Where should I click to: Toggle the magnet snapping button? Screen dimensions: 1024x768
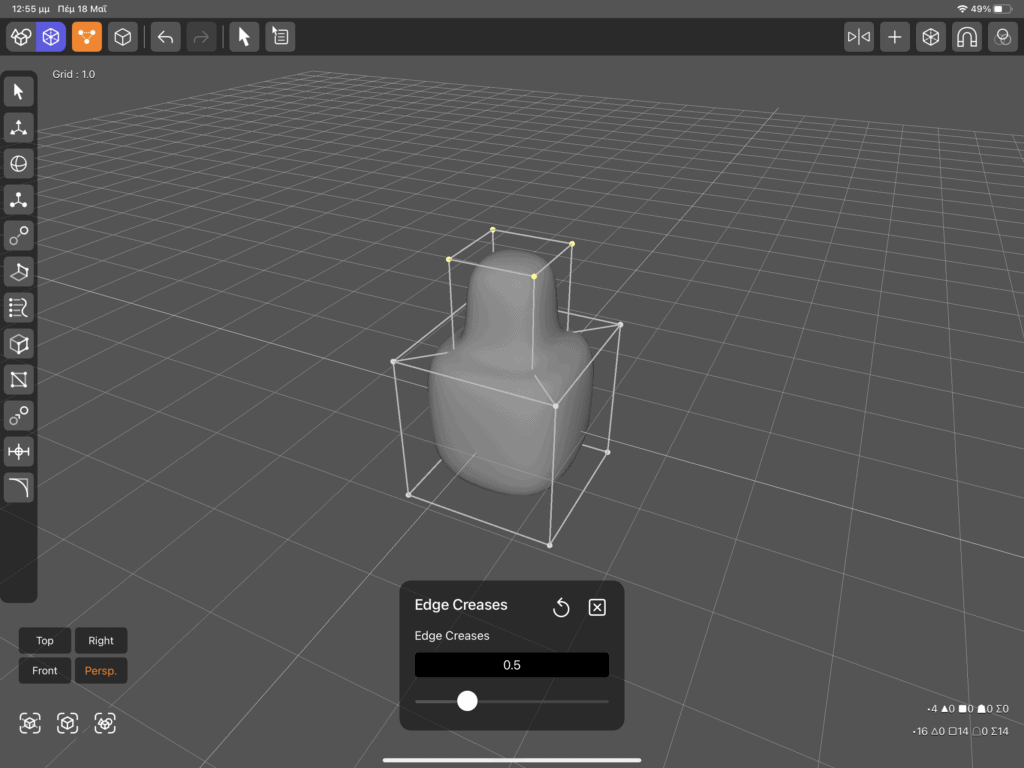click(967, 37)
